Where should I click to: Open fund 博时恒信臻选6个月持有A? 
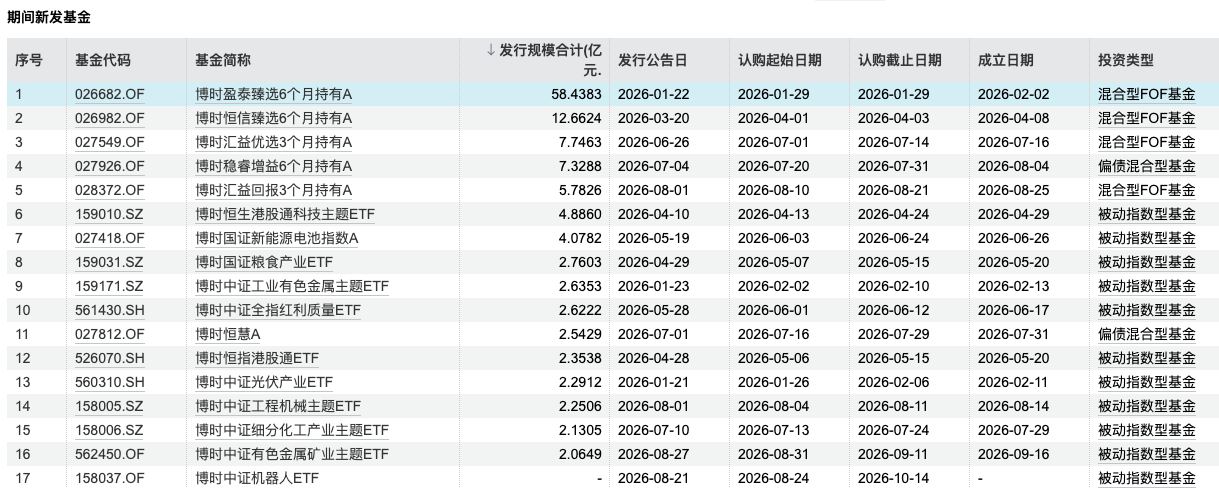[274, 119]
